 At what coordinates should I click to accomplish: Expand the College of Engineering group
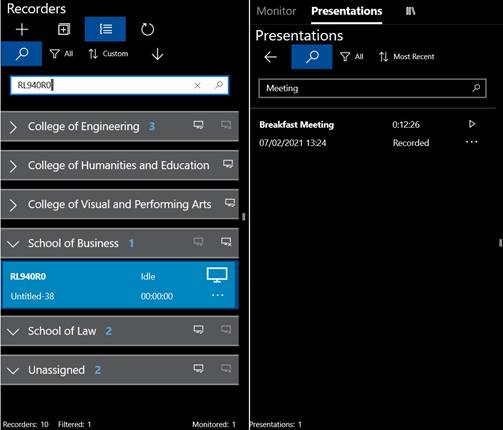coord(13,127)
